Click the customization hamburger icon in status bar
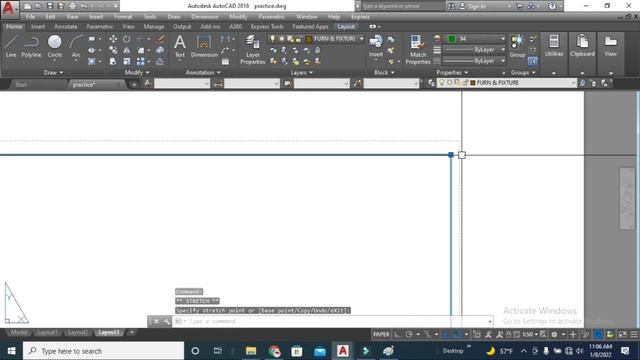This screenshot has height=360, width=640. coord(634,334)
